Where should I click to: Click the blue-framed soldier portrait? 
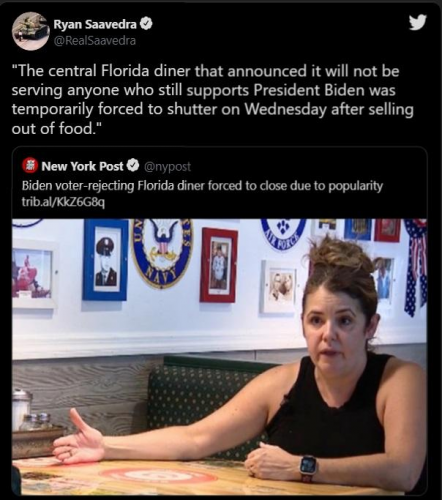(105, 260)
